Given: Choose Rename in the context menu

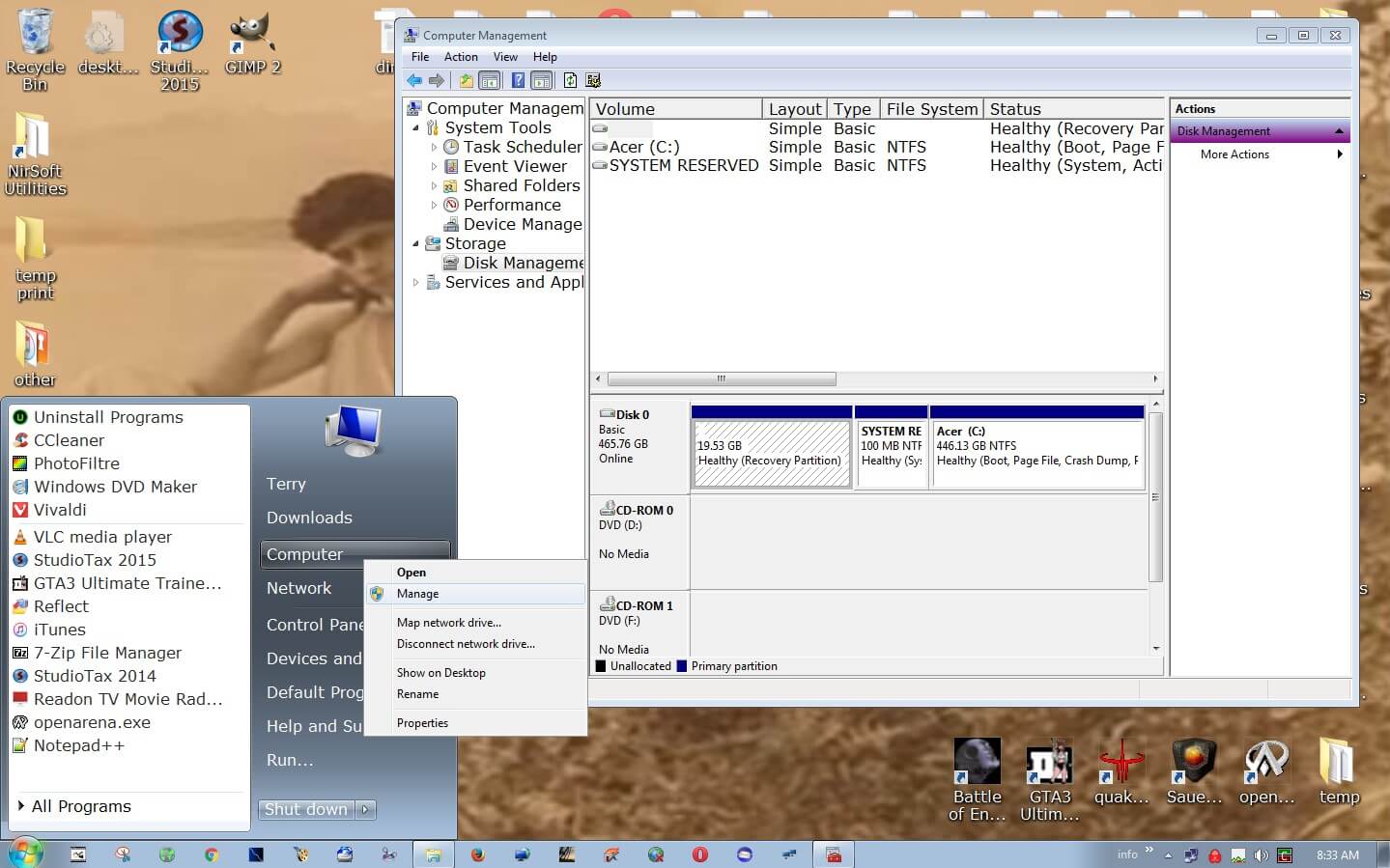Looking at the screenshot, I should [x=476, y=694].
